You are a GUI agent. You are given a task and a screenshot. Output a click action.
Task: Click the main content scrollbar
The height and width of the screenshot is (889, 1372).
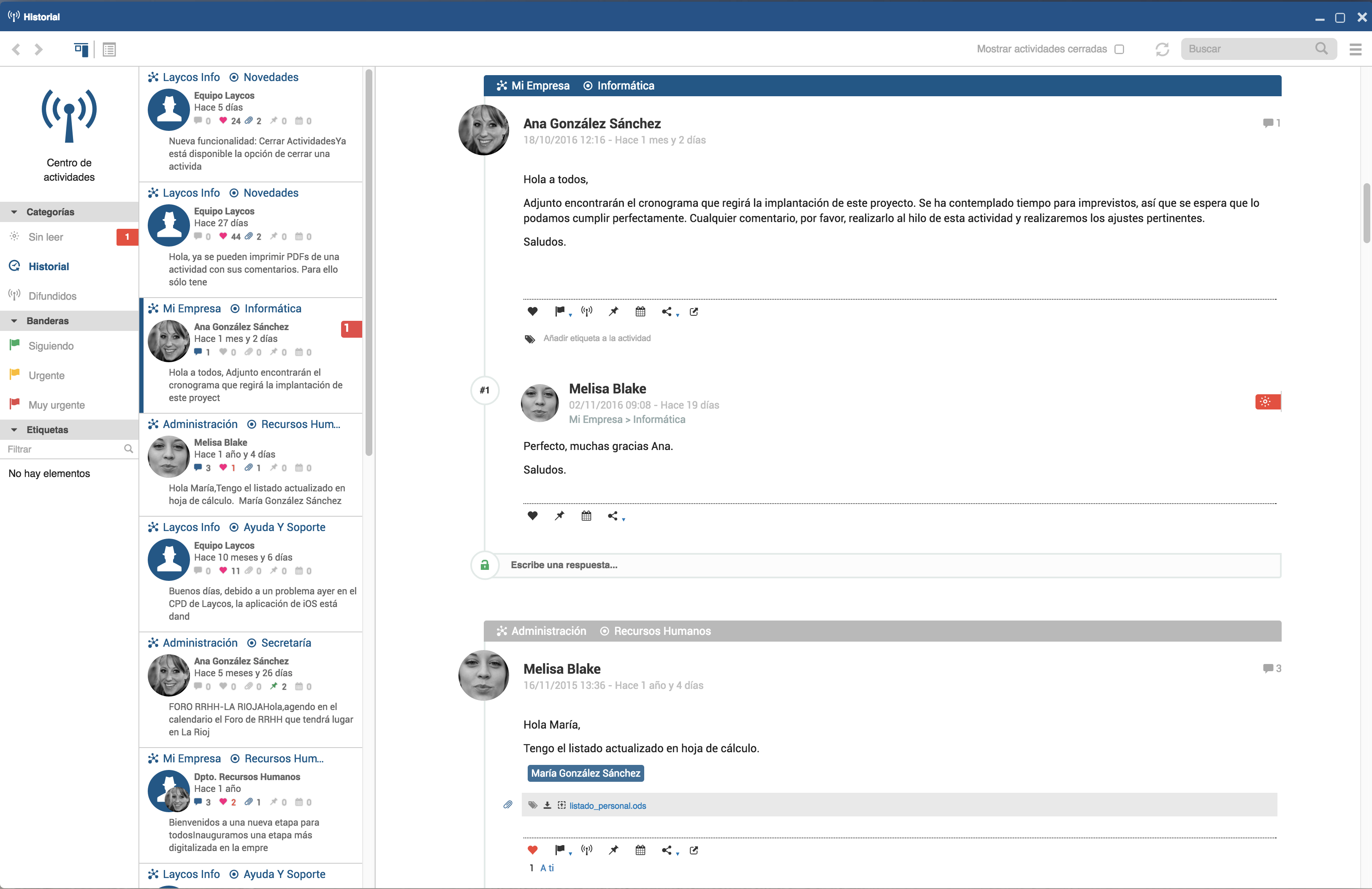[1366, 213]
